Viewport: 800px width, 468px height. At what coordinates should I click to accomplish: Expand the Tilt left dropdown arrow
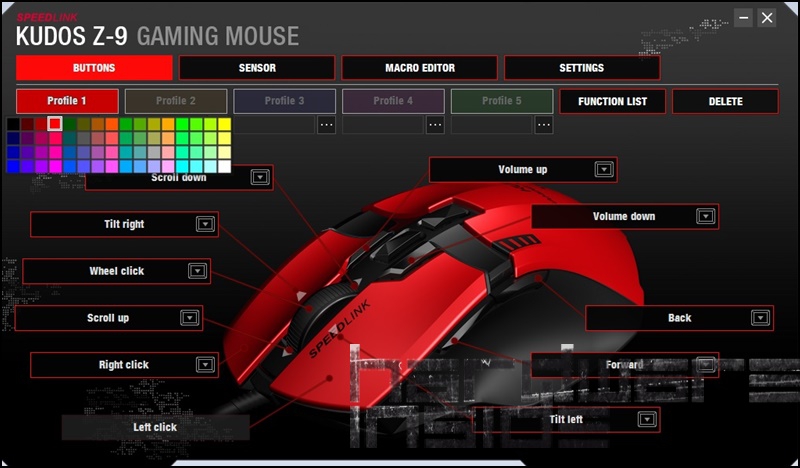point(646,420)
